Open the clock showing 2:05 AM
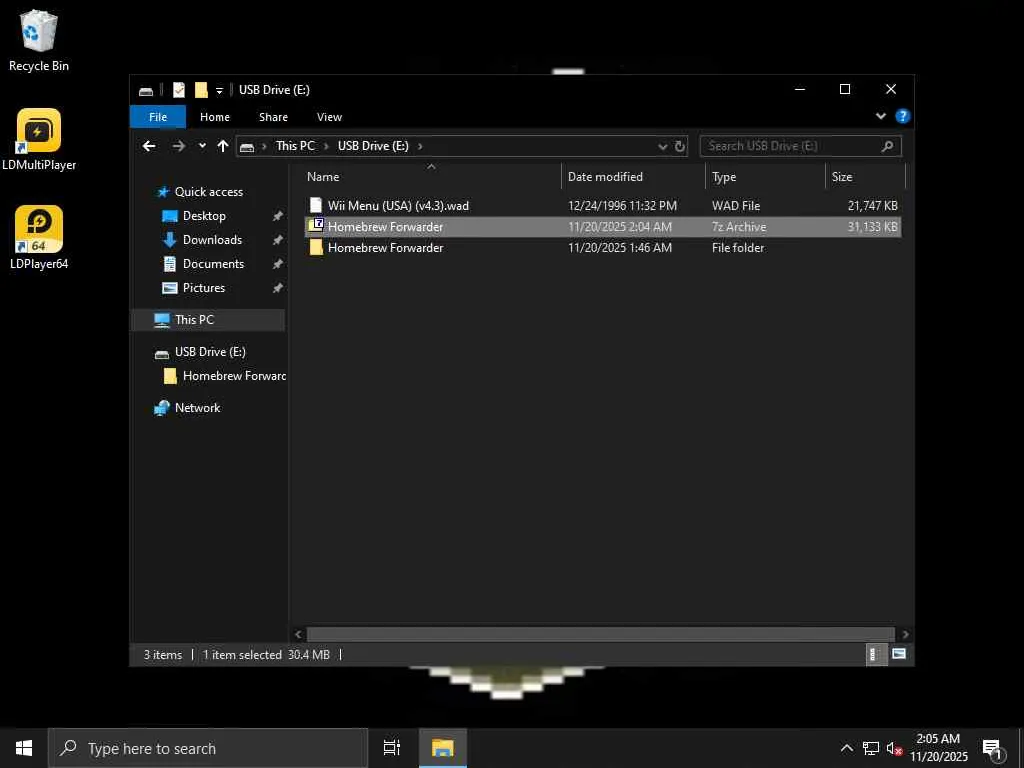The image size is (1024, 768). tap(938, 748)
